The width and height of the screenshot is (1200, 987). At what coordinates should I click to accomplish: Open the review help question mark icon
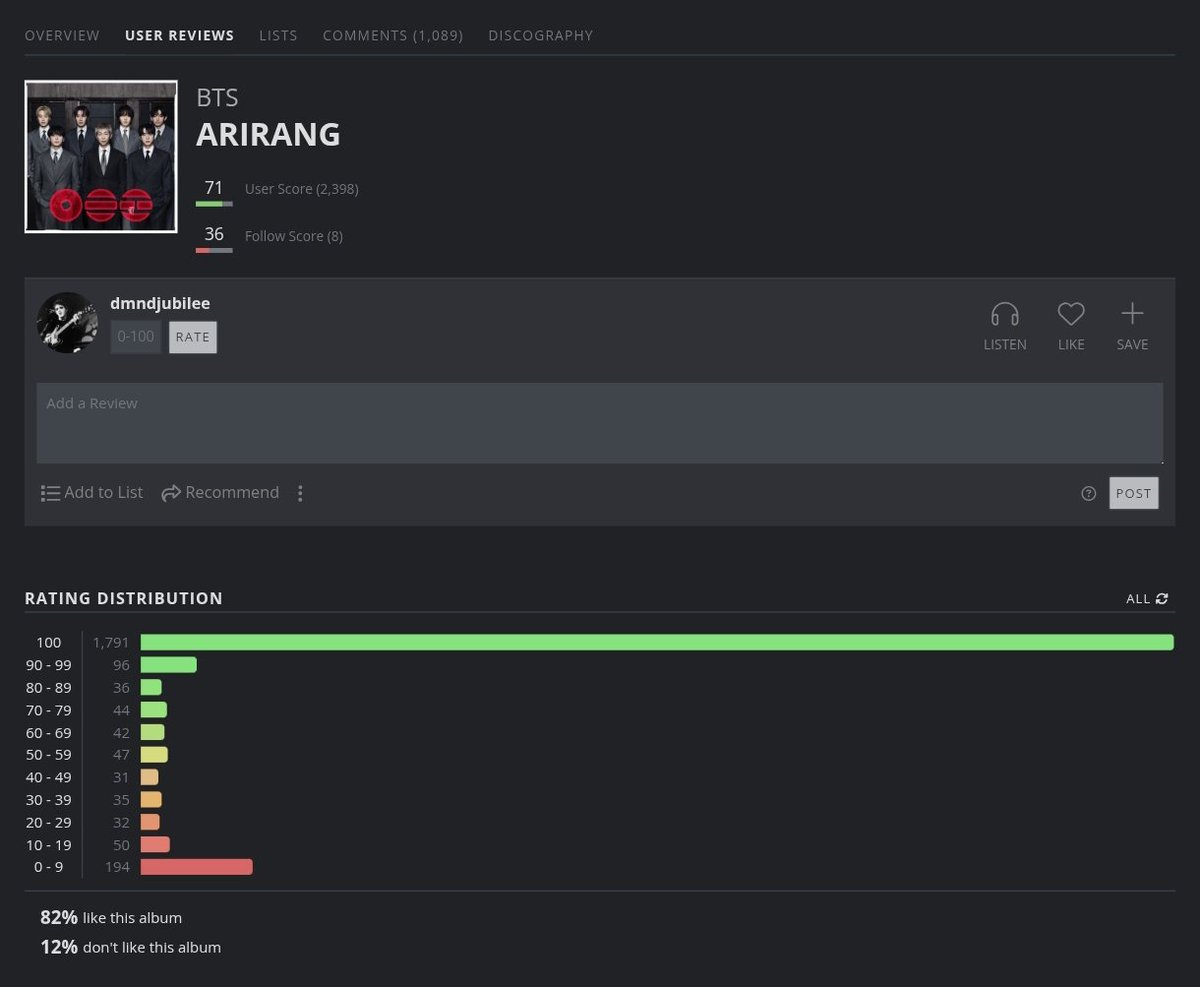[1089, 493]
